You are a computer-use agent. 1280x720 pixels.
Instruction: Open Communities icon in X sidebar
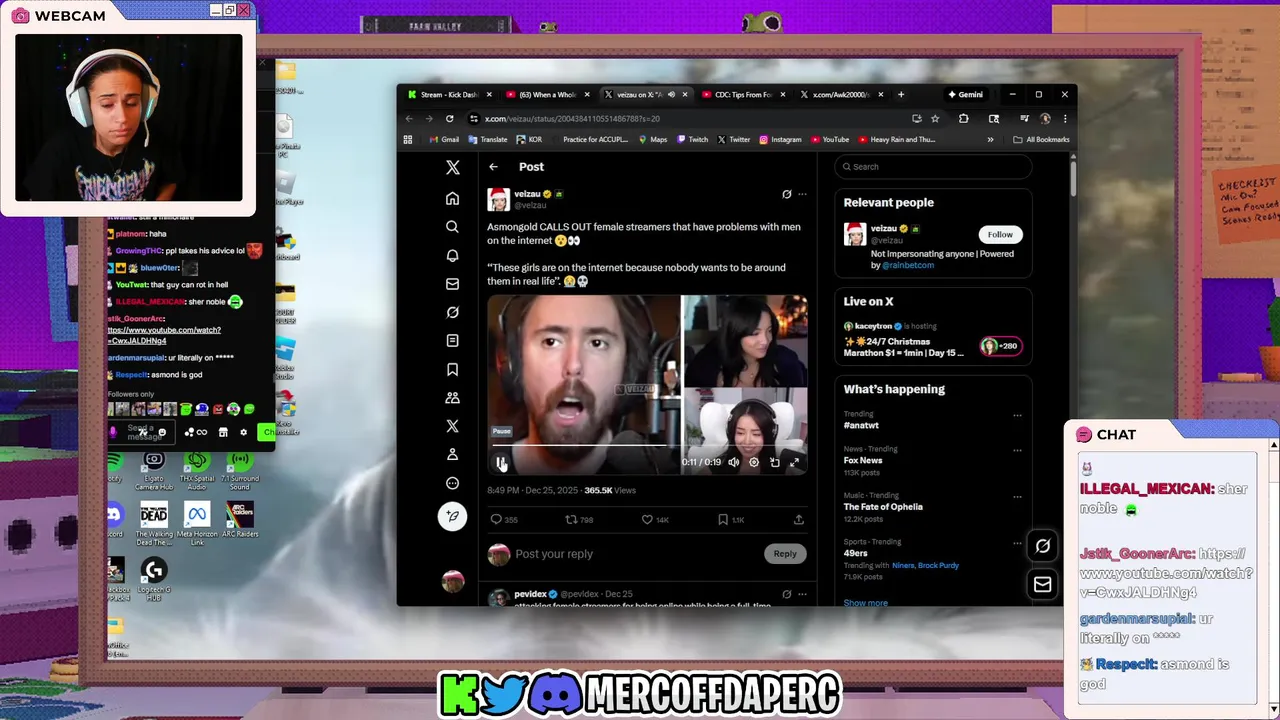[452, 397]
